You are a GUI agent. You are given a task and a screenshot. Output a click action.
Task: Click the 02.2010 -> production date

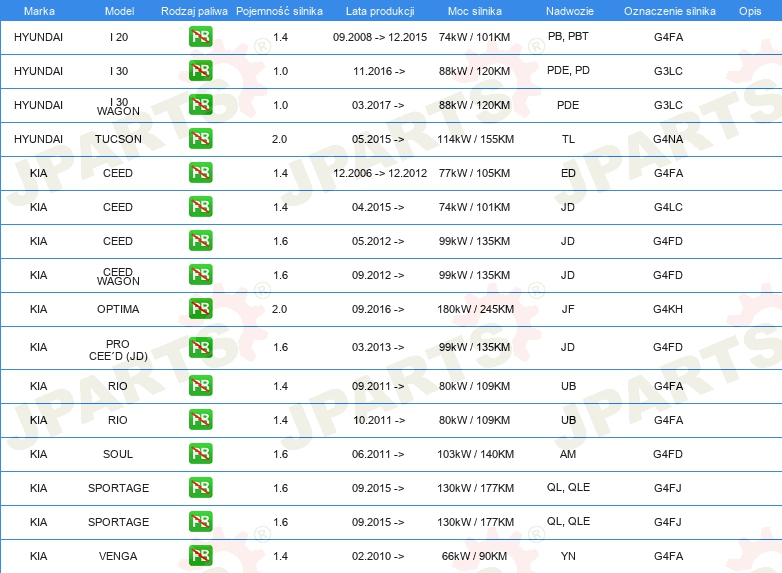click(378, 556)
